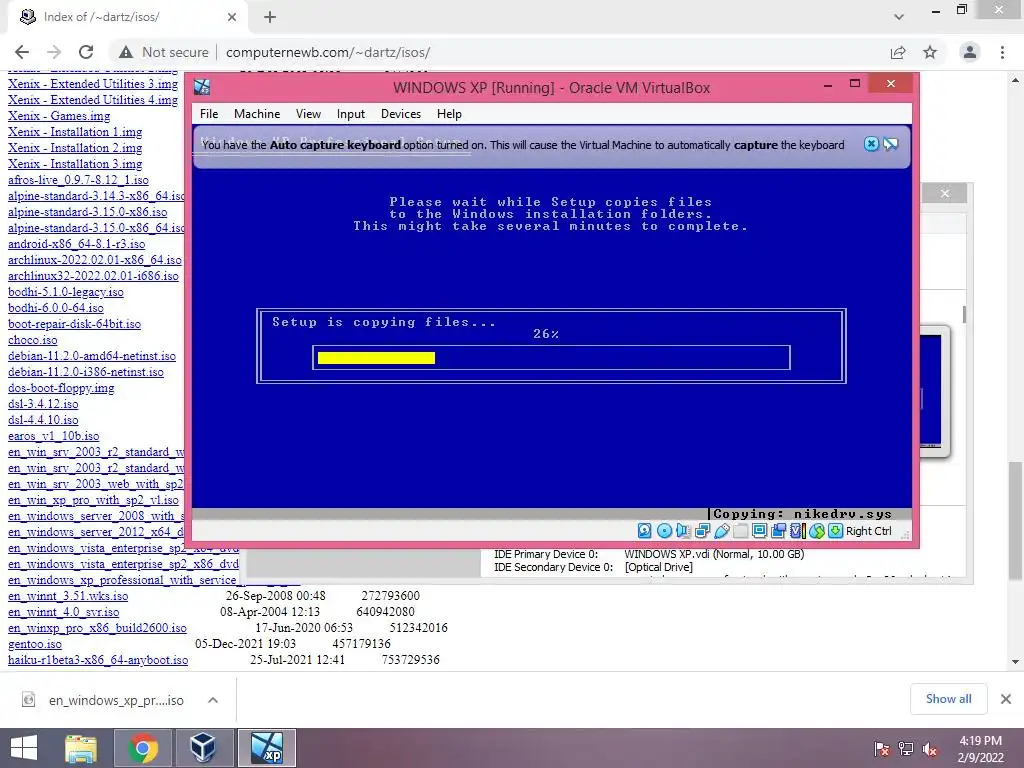
Task: Open the dsl-4.4.10.iso link
Action: click(x=43, y=420)
